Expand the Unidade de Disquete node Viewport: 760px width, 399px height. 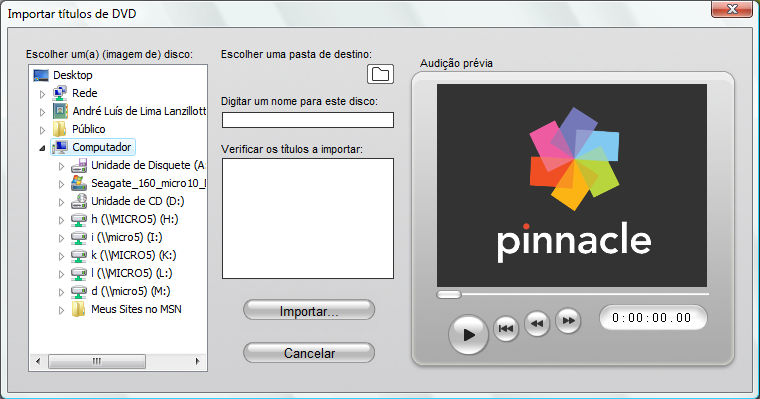pyautogui.click(x=62, y=166)
